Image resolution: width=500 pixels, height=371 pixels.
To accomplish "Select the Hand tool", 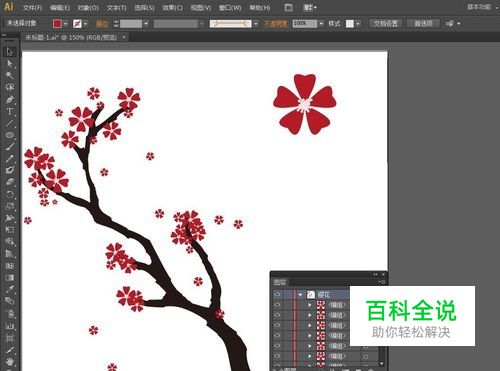I will tap(10, 362).
